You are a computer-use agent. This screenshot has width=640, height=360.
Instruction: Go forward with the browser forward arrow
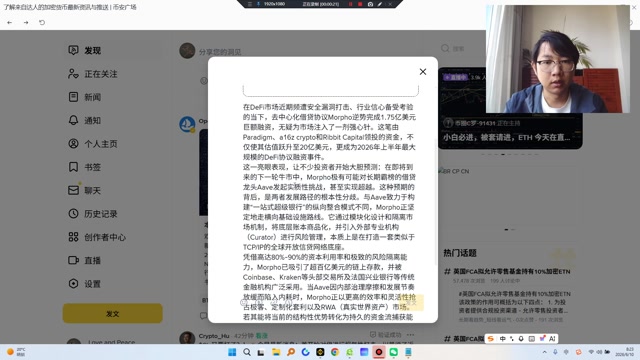(x=26, y=22)
